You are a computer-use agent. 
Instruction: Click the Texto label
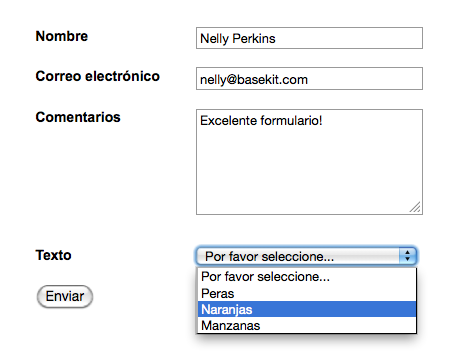pos(53,255)
